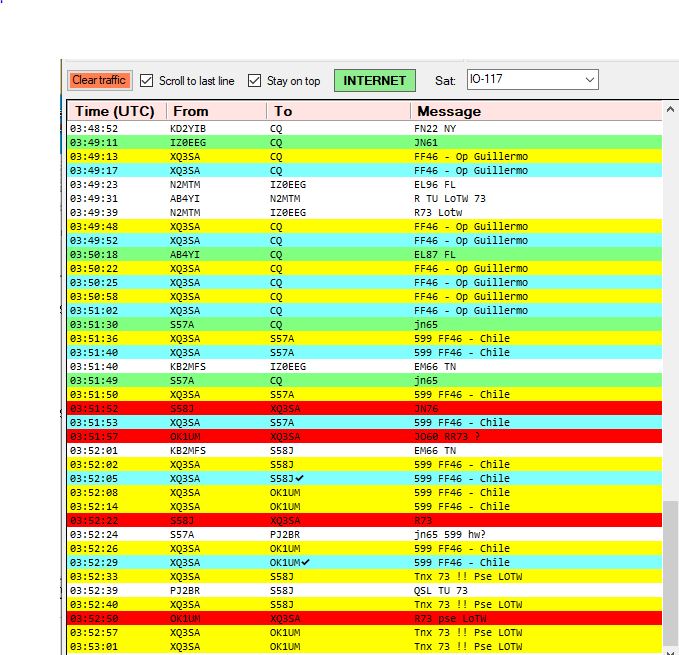Viewport: 679px width, 655px height.
Task: Uncheck the Stay on top checkbox
Action: 254,81
